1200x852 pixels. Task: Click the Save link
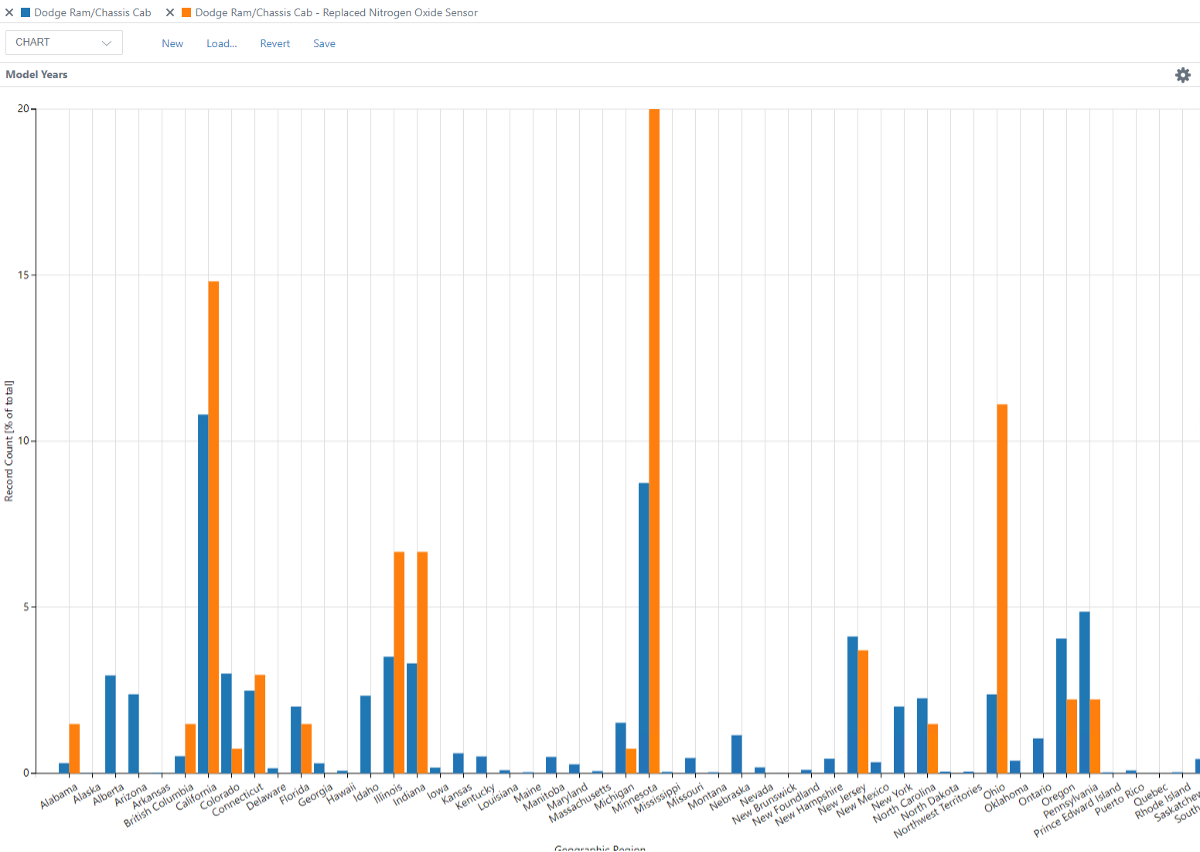324,44
